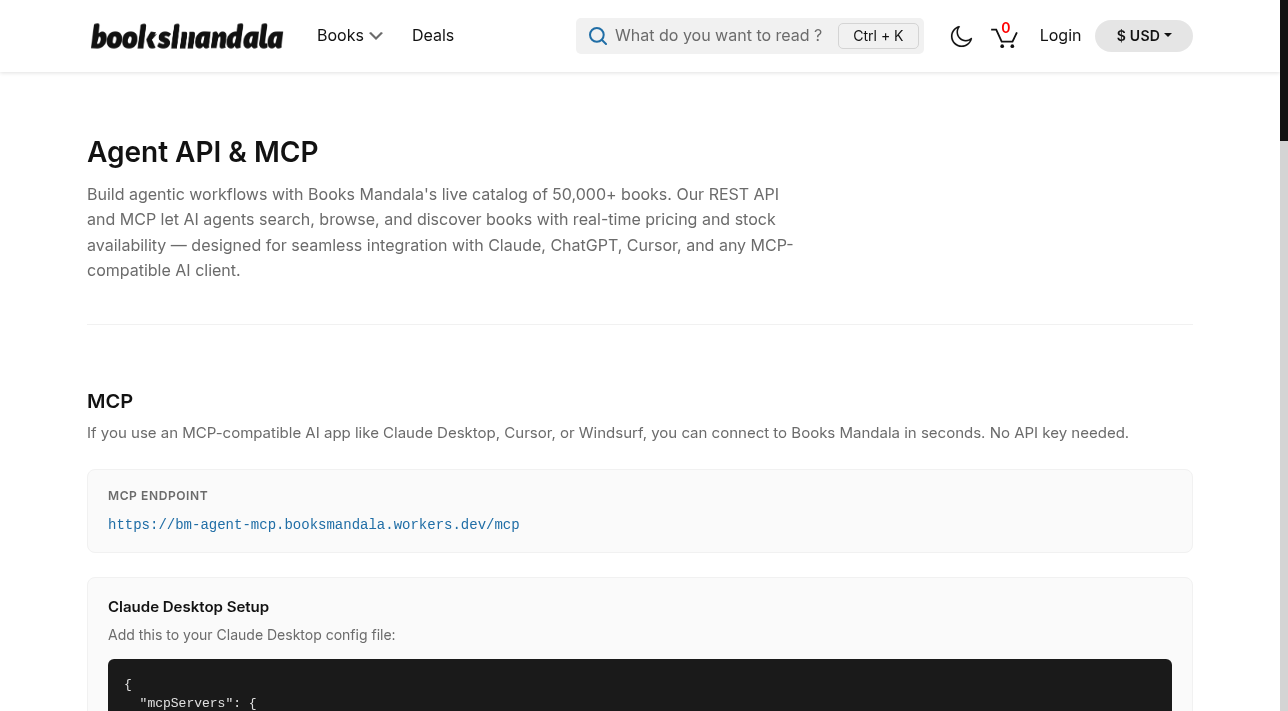This screenshot has width=1288, height=711.
Task: Open the Deals page
Action: [x=433, y=36]
